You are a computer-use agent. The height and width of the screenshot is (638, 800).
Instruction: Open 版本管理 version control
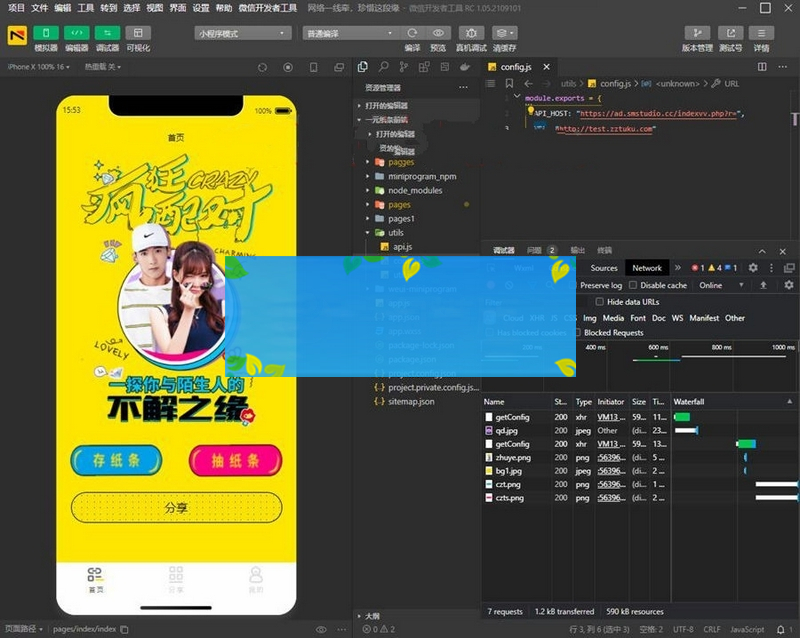pos(697,33)
